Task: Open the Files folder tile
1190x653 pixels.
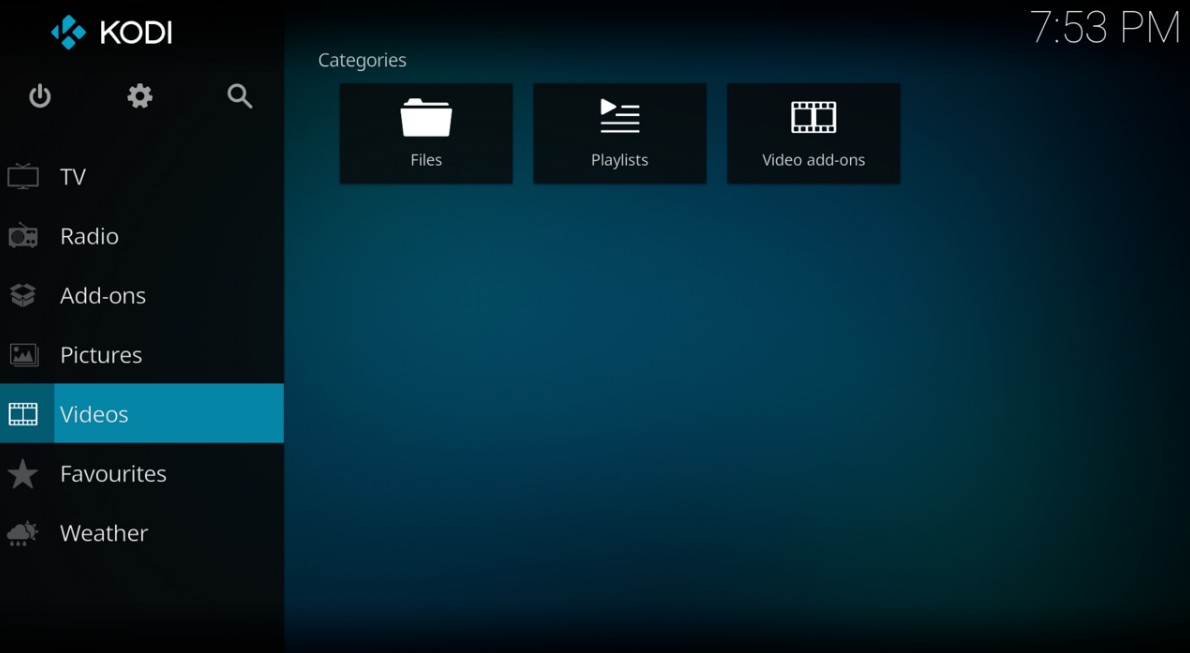Action: (x=426, y=133)
